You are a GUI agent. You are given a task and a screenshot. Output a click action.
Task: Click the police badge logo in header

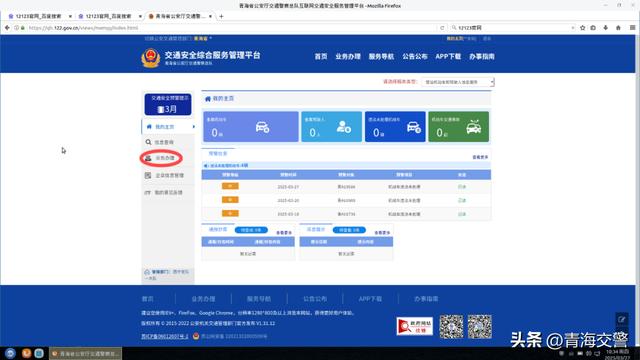(x=151, y=58)
